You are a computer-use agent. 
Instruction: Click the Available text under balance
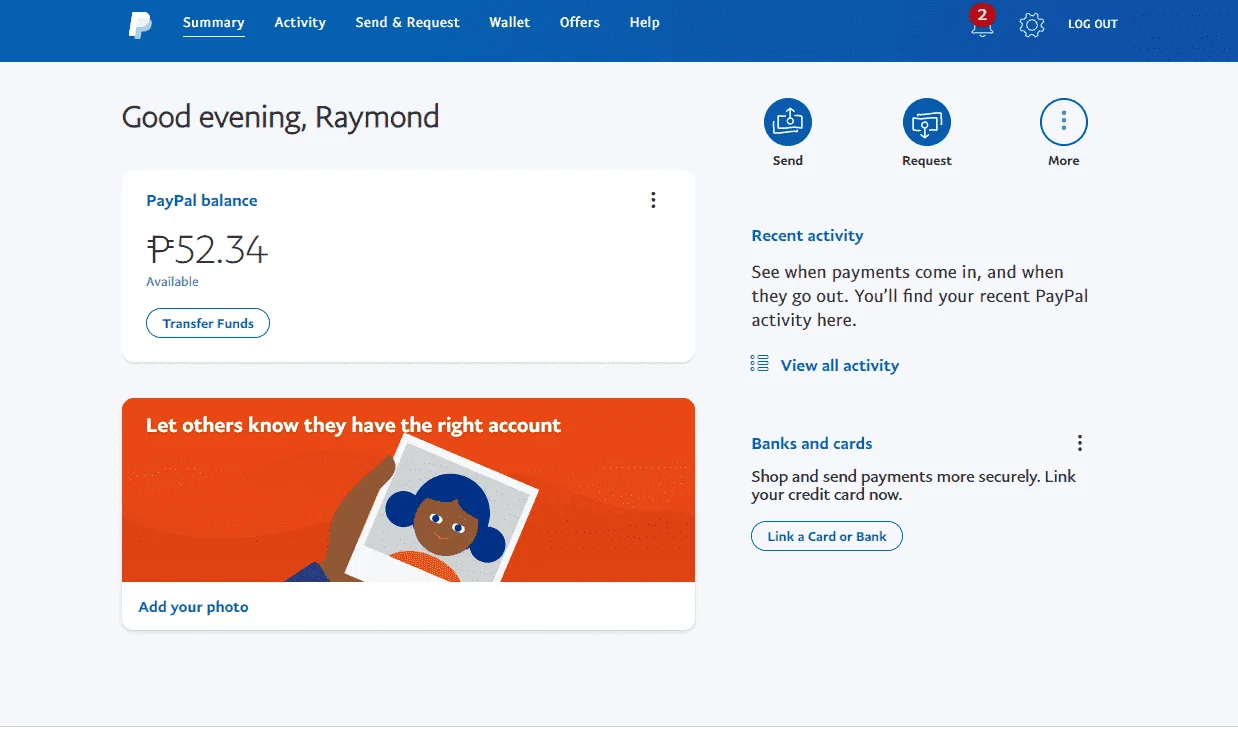click(x=172, y=281)
